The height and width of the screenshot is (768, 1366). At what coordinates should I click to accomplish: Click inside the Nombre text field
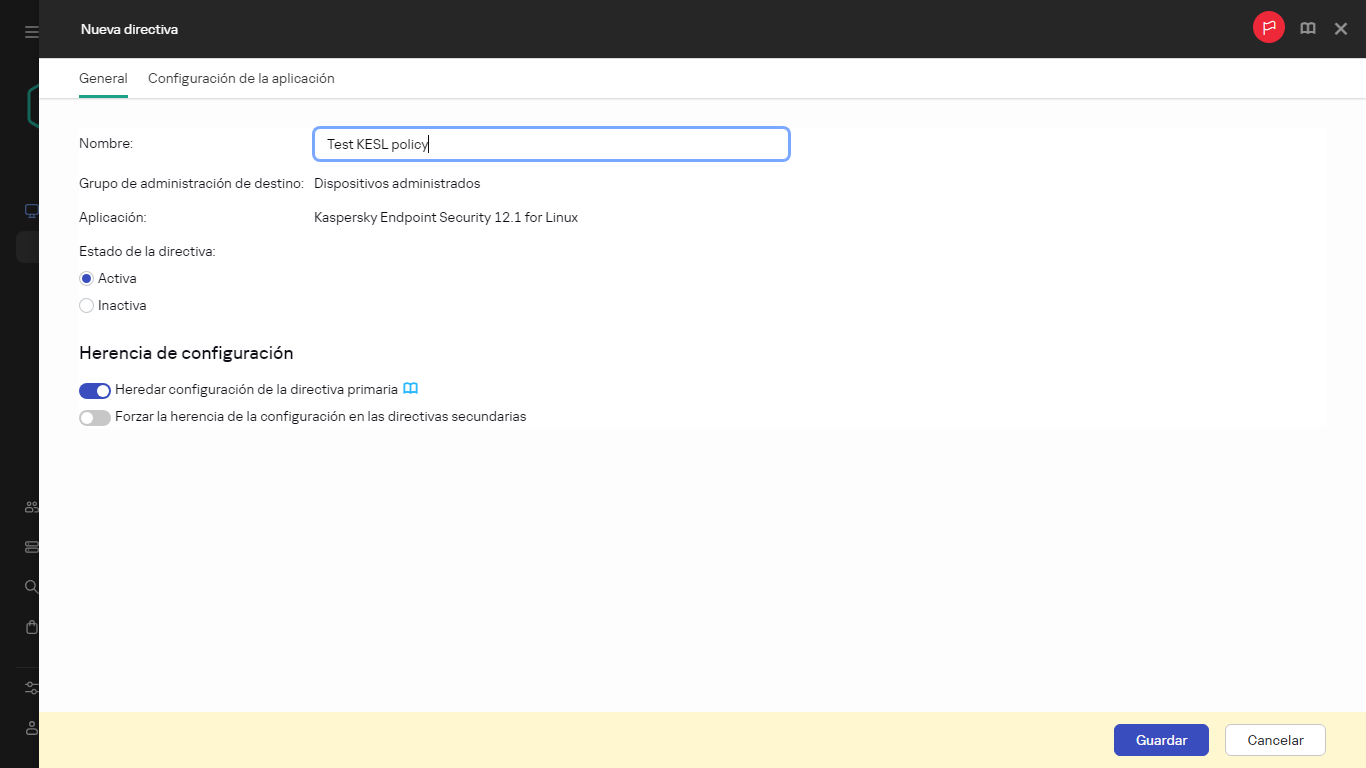[550, 143]
